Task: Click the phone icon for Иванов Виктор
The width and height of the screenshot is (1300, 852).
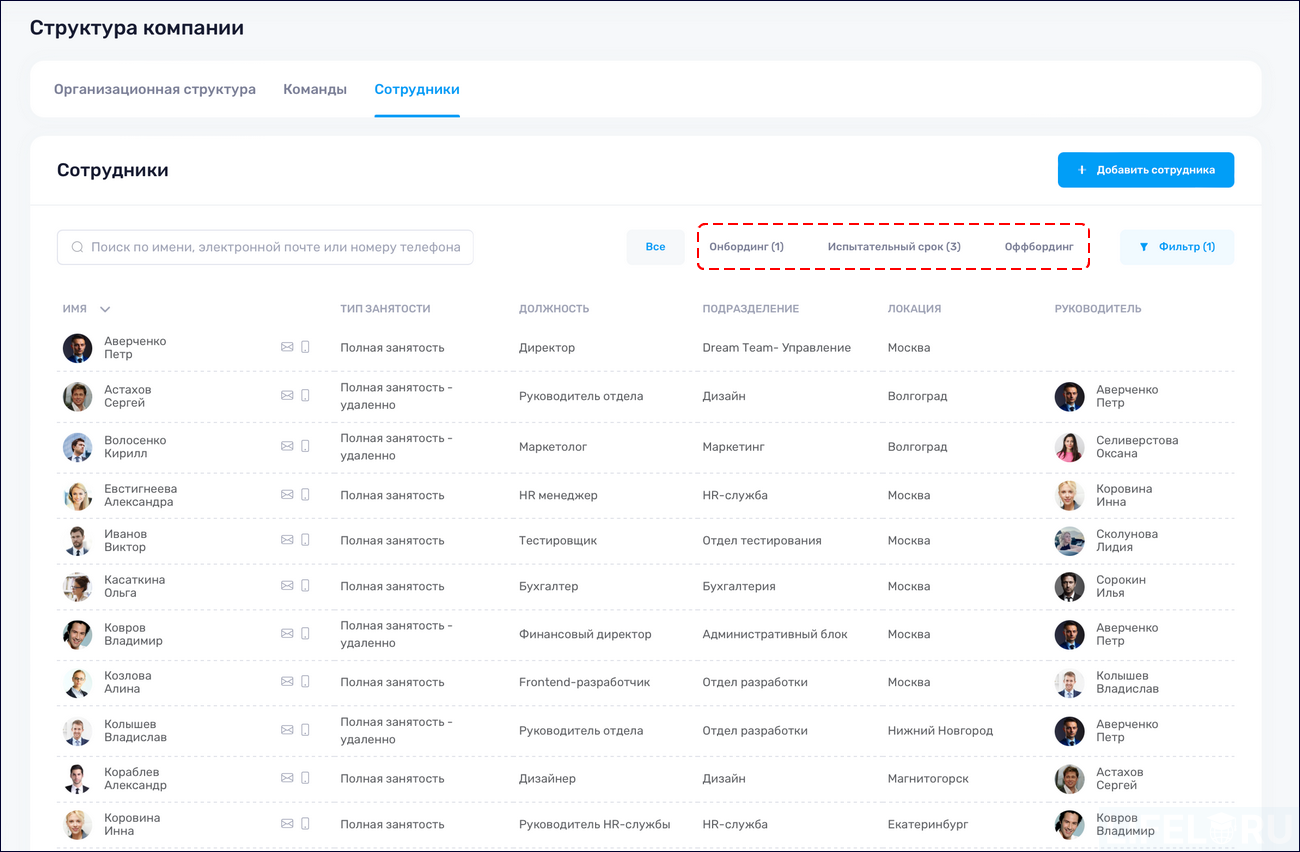Action: point(305,539)
